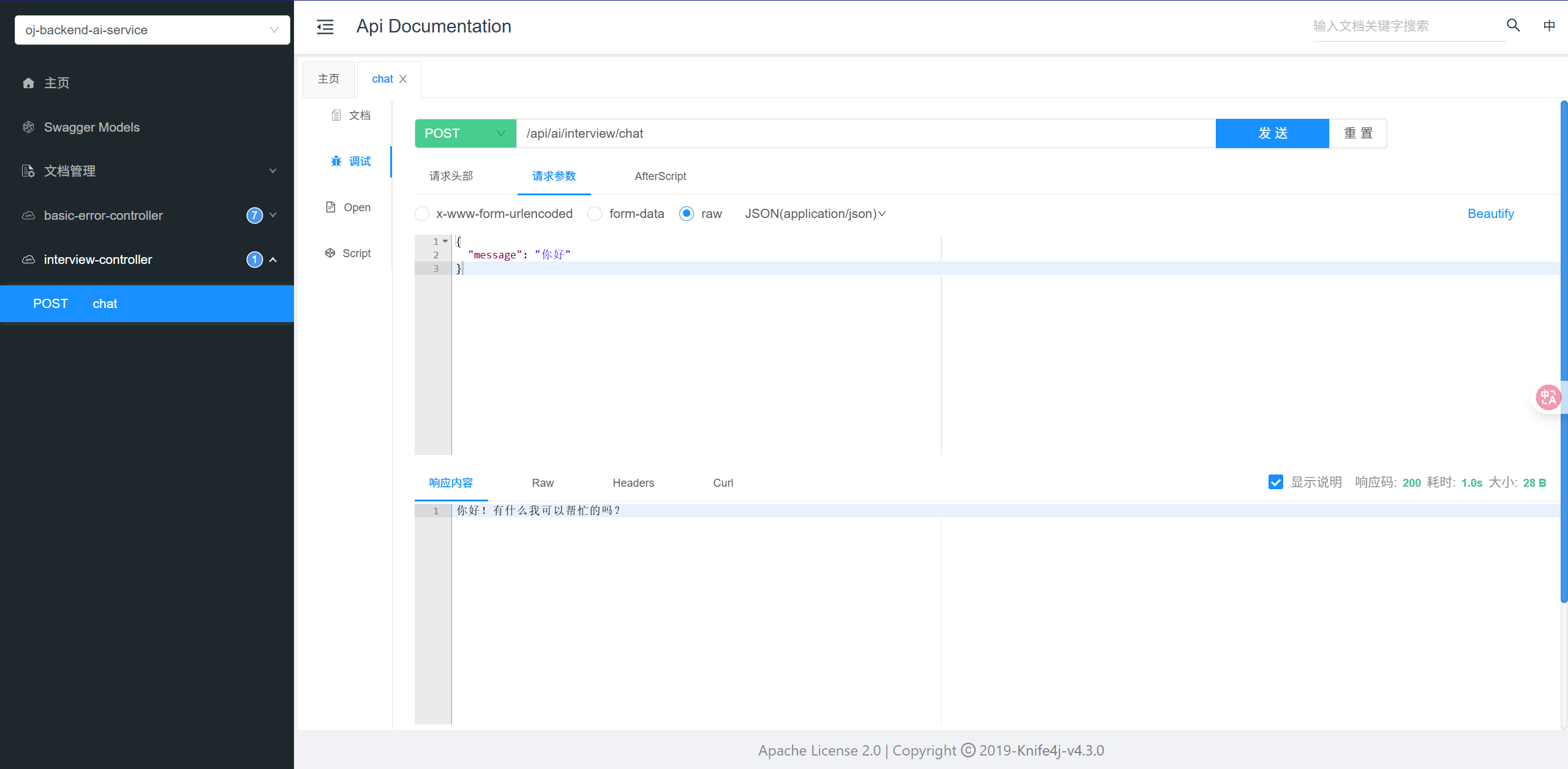Screen dimensions: 1568x769
Task: Toggle the 显示说明 checkbox
Action: [x=1276, y=482]
